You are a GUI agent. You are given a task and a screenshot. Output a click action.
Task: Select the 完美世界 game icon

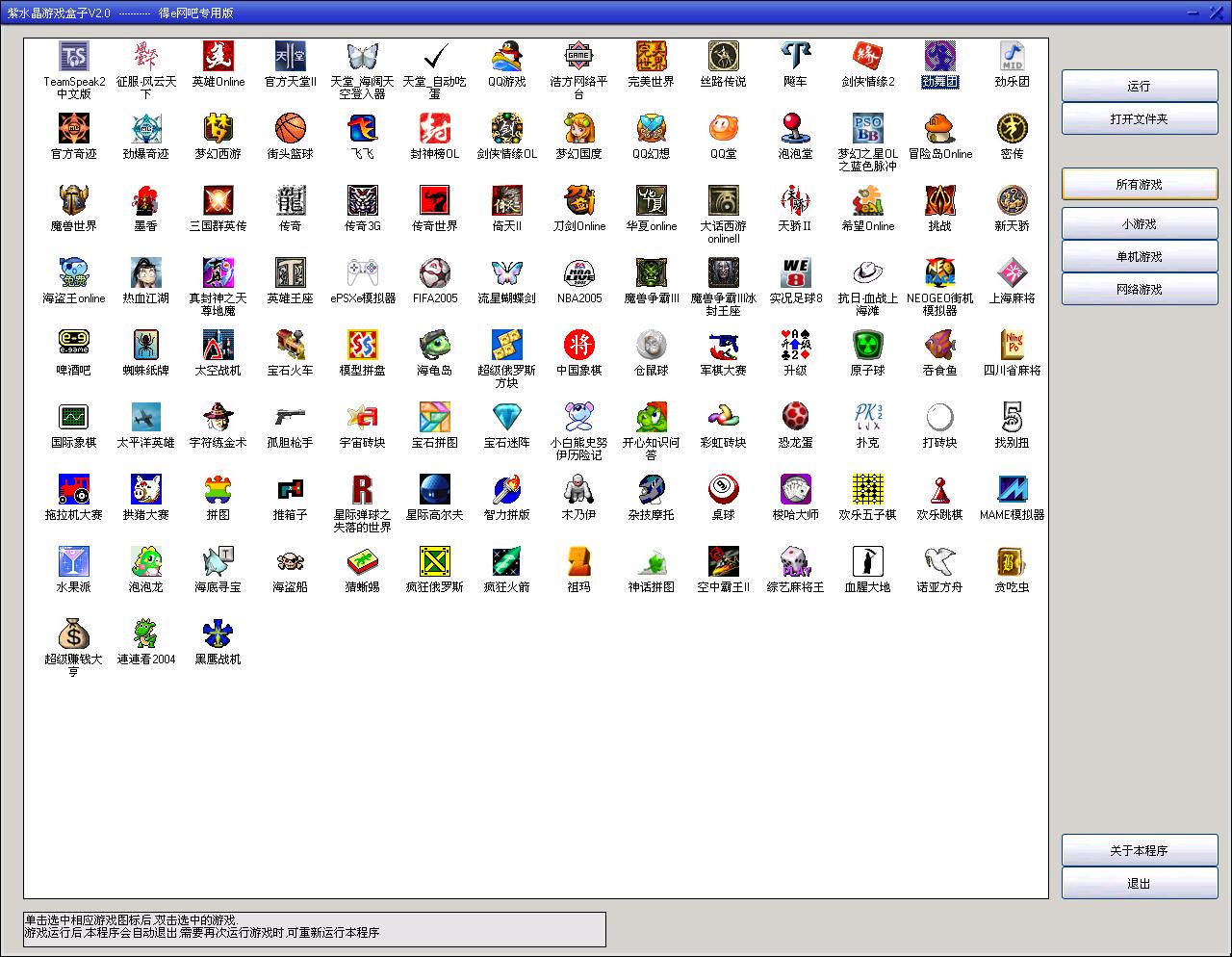(652, 56)
